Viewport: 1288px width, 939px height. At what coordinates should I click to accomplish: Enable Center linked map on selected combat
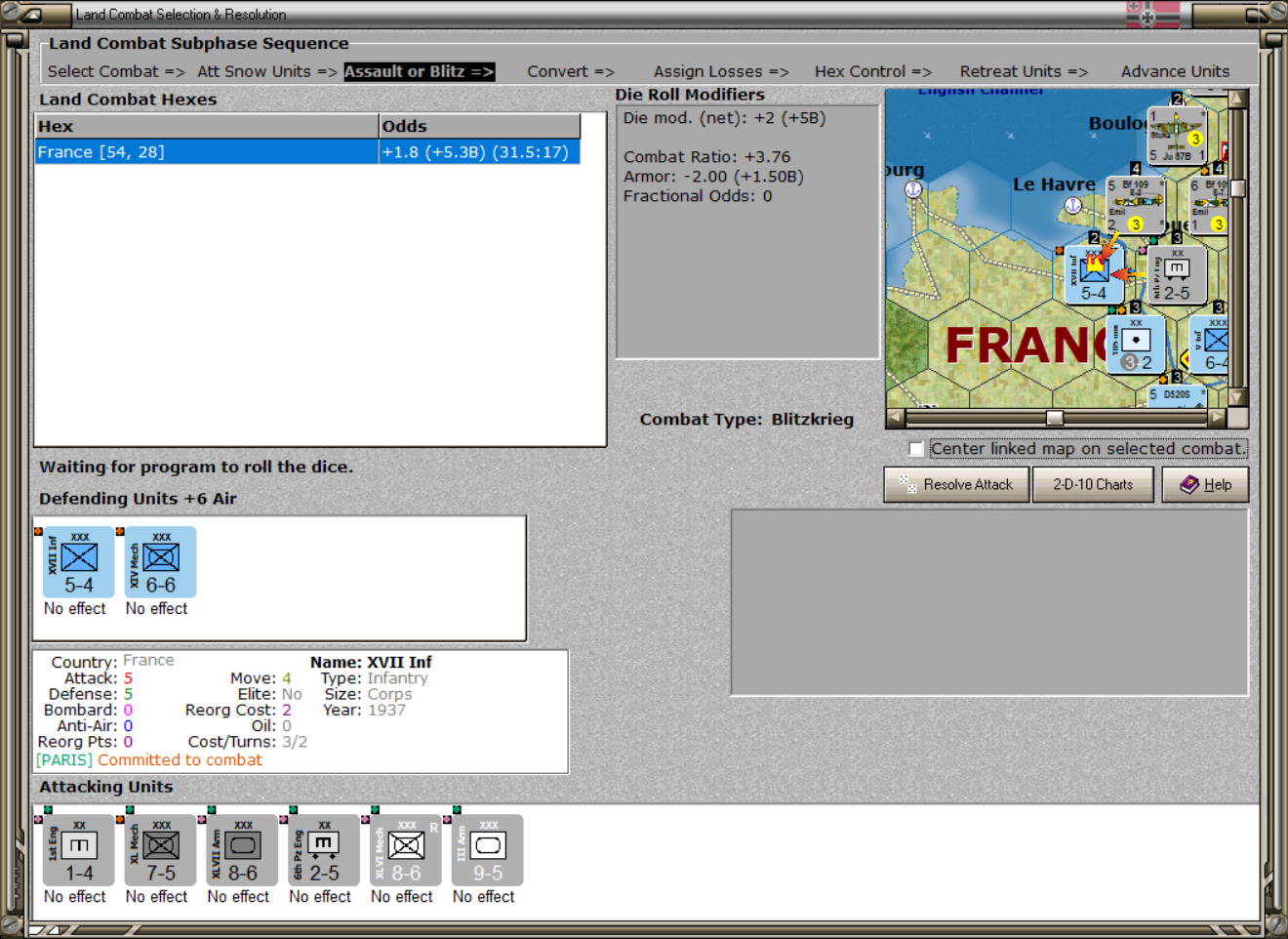[915, 449]
